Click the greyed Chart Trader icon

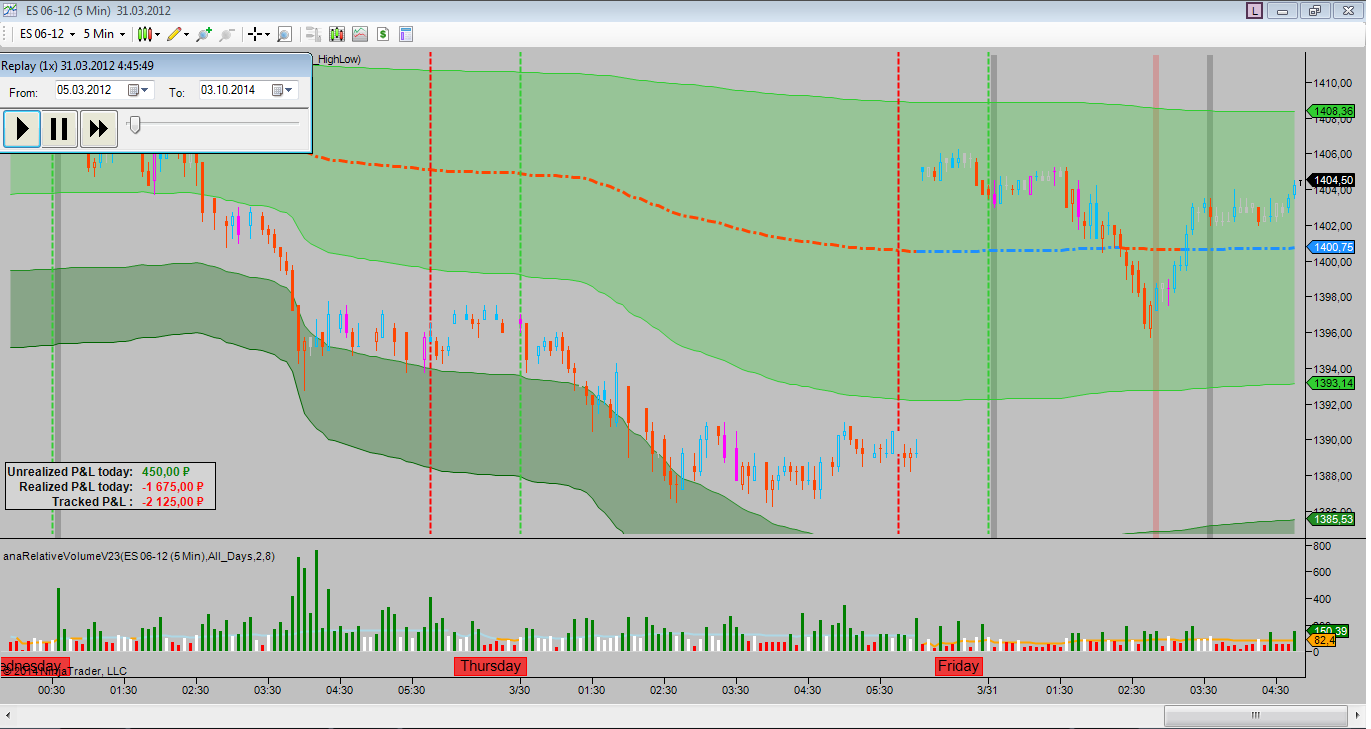pos(312,34)
